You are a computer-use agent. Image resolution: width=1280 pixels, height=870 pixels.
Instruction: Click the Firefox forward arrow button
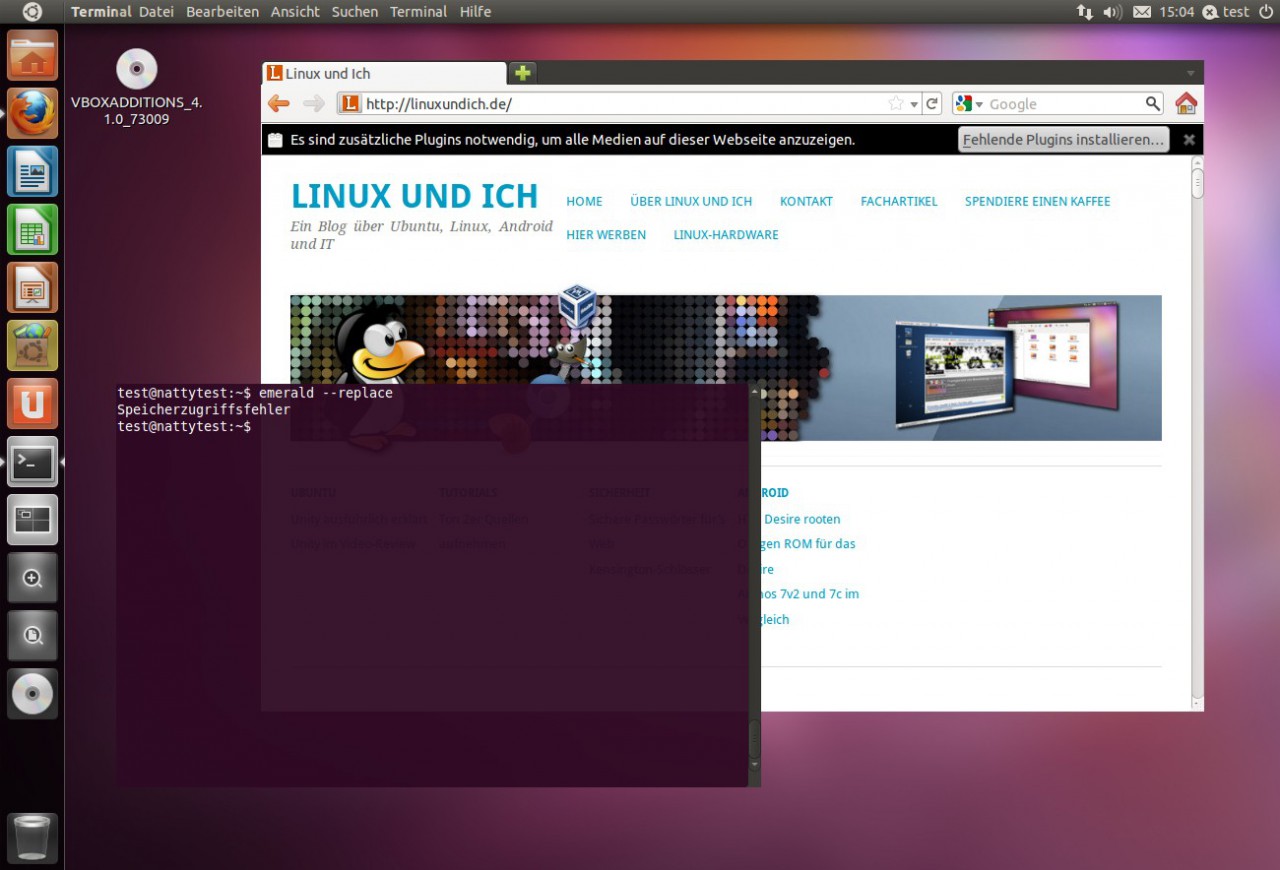click(x=313, y=104)
